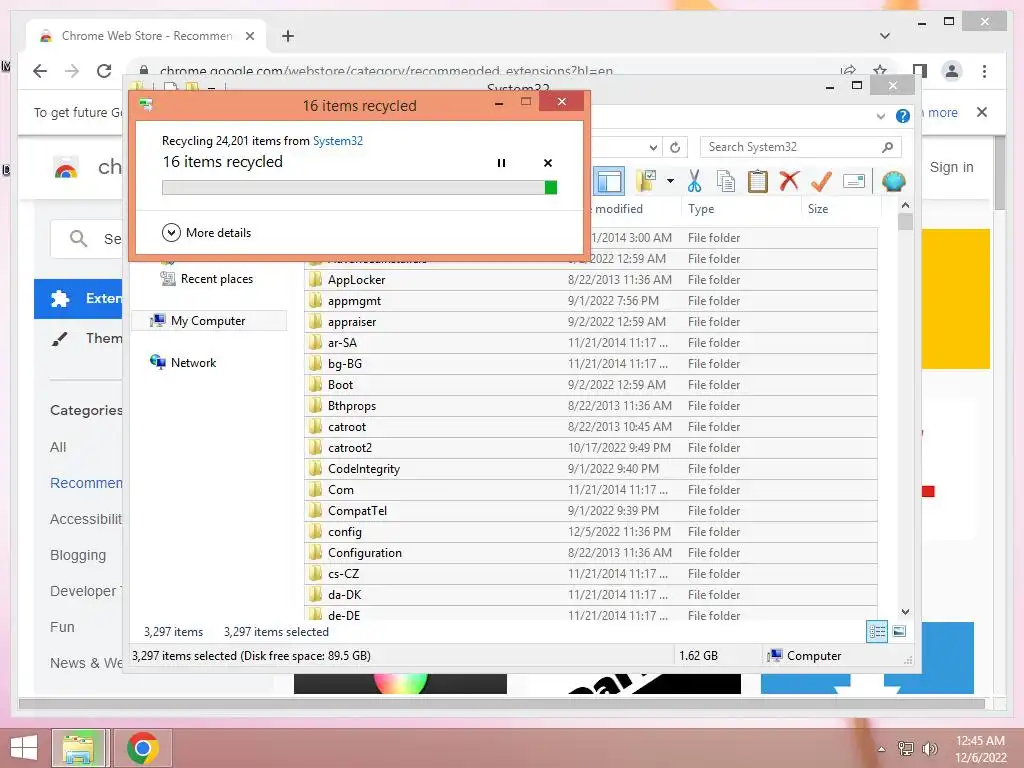Screen dimensions: 1024x768
Task: Select the appraiser folder
Action: (590, 322)
